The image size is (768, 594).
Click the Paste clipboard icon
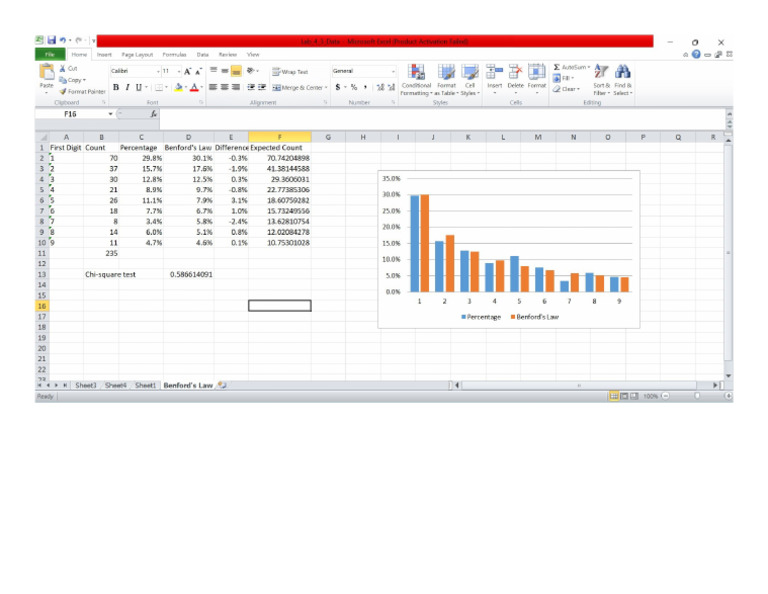pyautogui.click(x=47, y=72)
